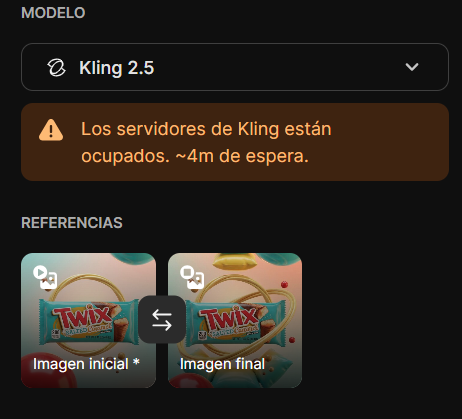Click the chevron arrow in the model selector

pos(412,67)
